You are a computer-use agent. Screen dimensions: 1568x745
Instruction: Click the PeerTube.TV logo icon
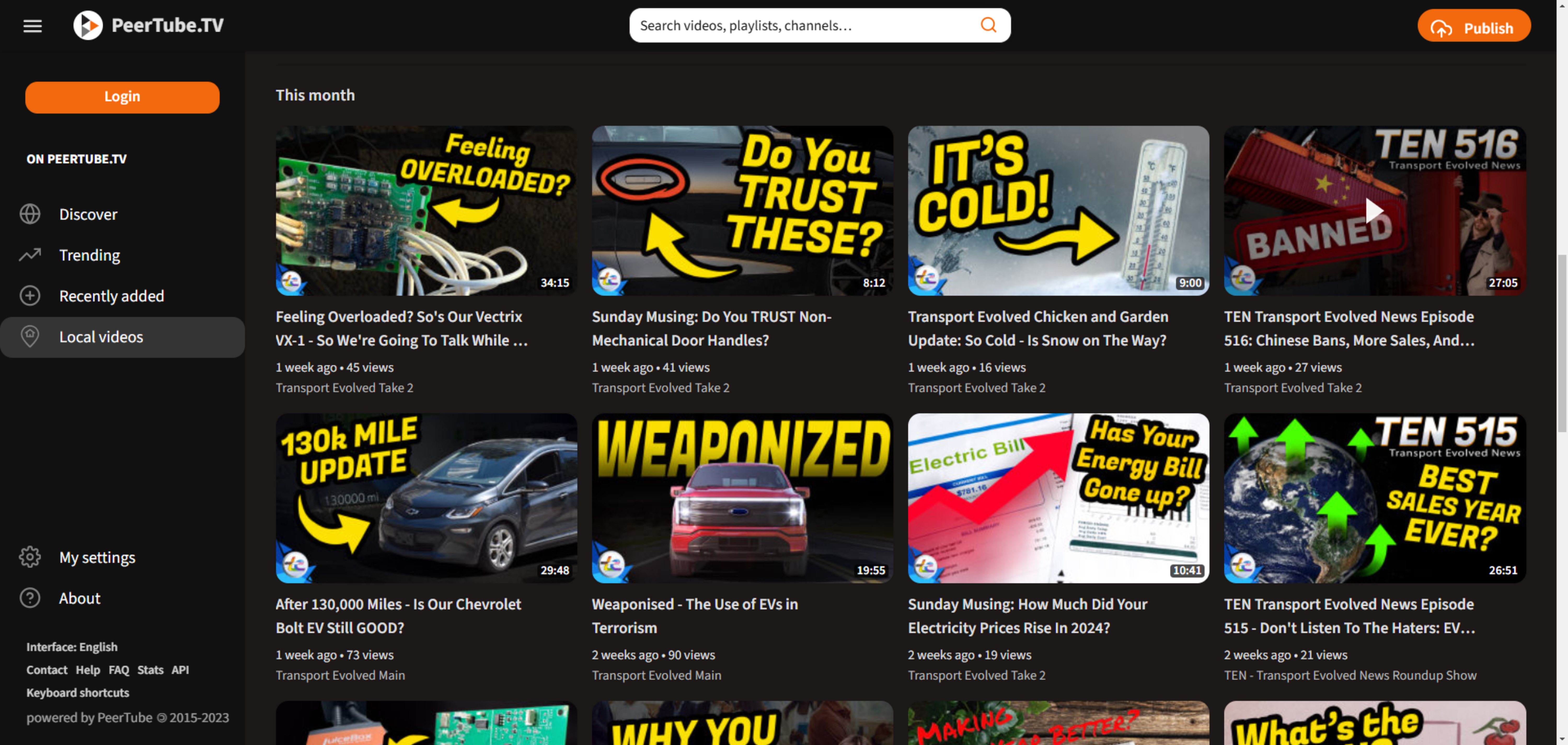coord(88,26)
